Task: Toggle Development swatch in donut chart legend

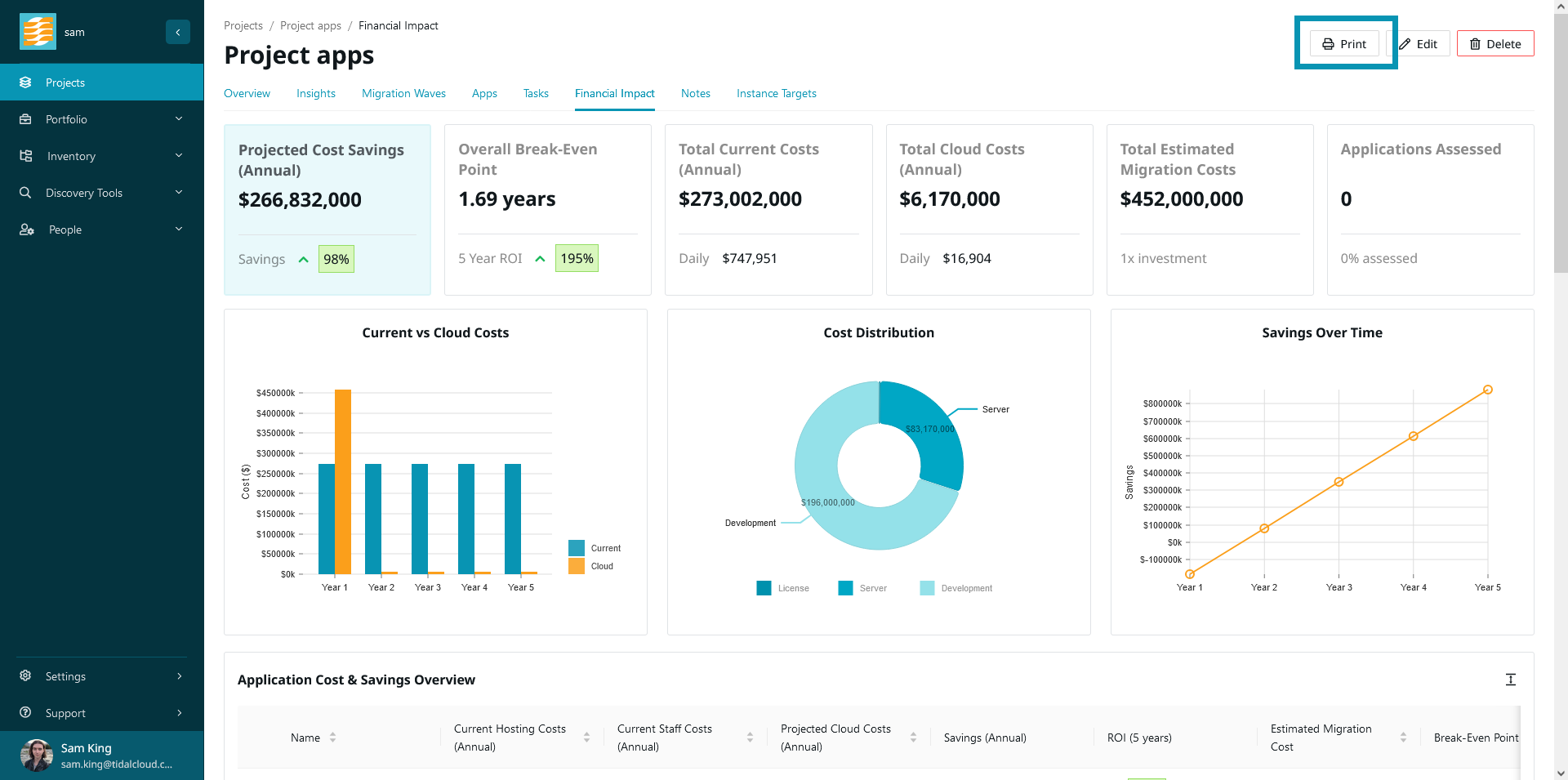Action: [927, 588]
